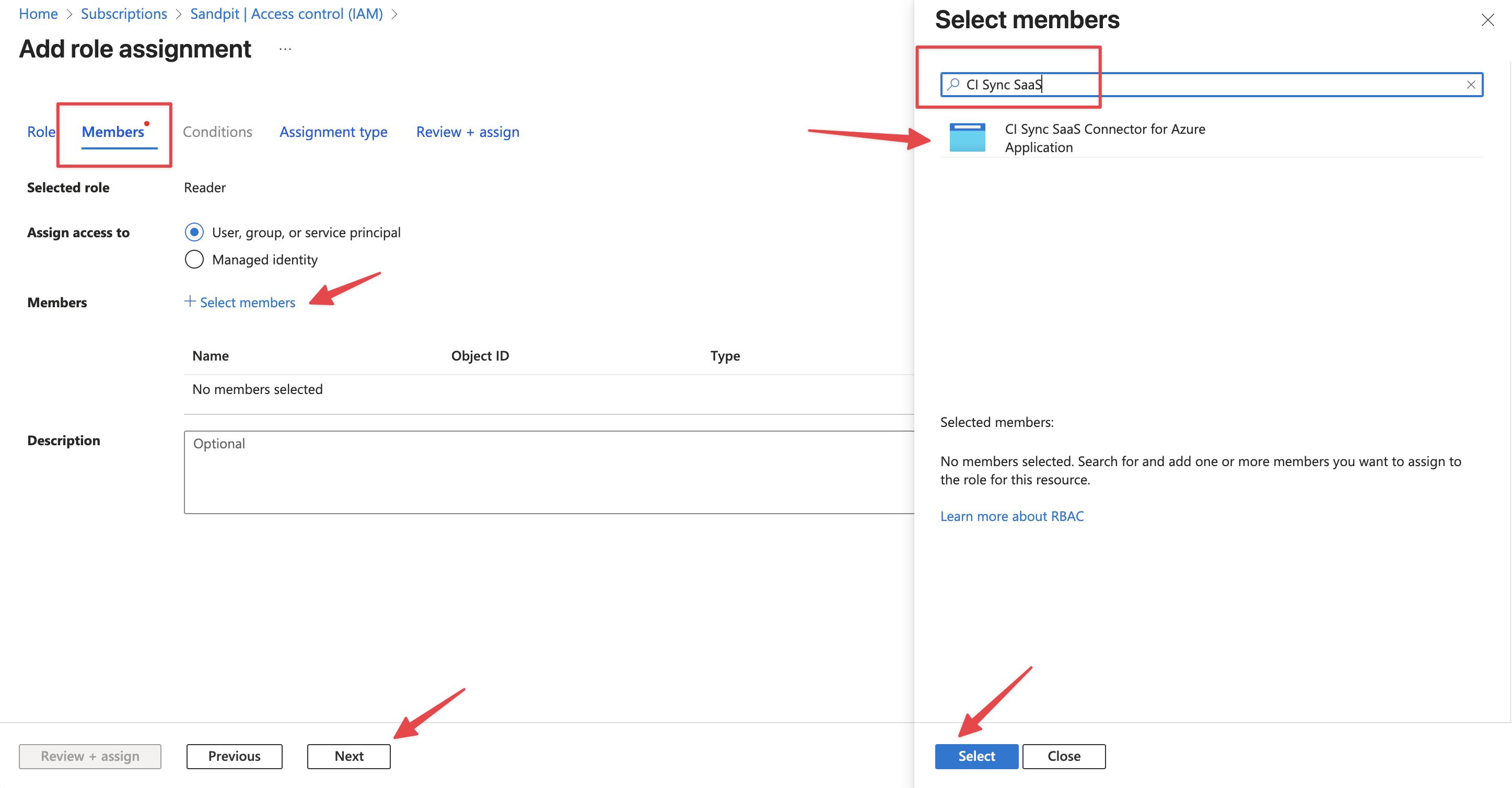Click the CI Sync SaaS Connector application icon

[967, 137]
